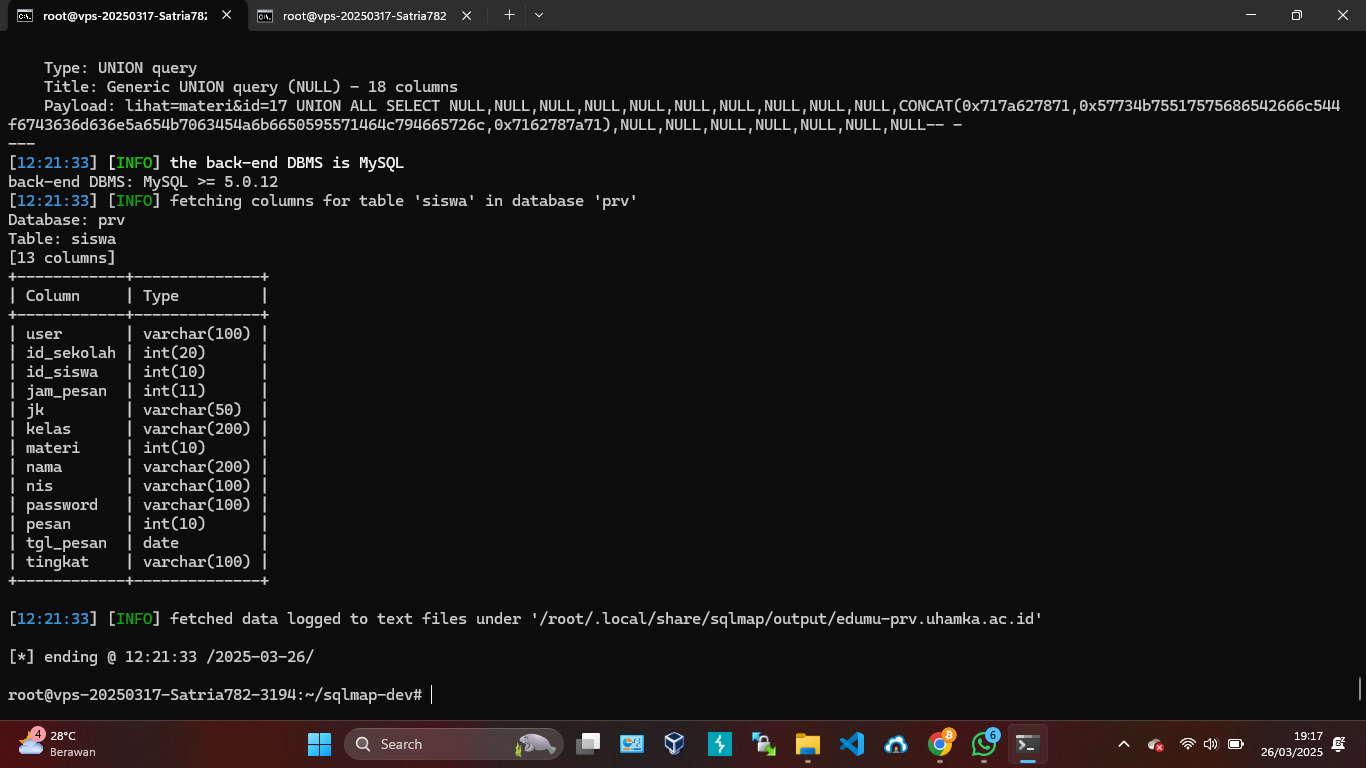1366x768 pixels.
Task: Open File Explorer from the taskbar
Action: click(x=807, y=744)
